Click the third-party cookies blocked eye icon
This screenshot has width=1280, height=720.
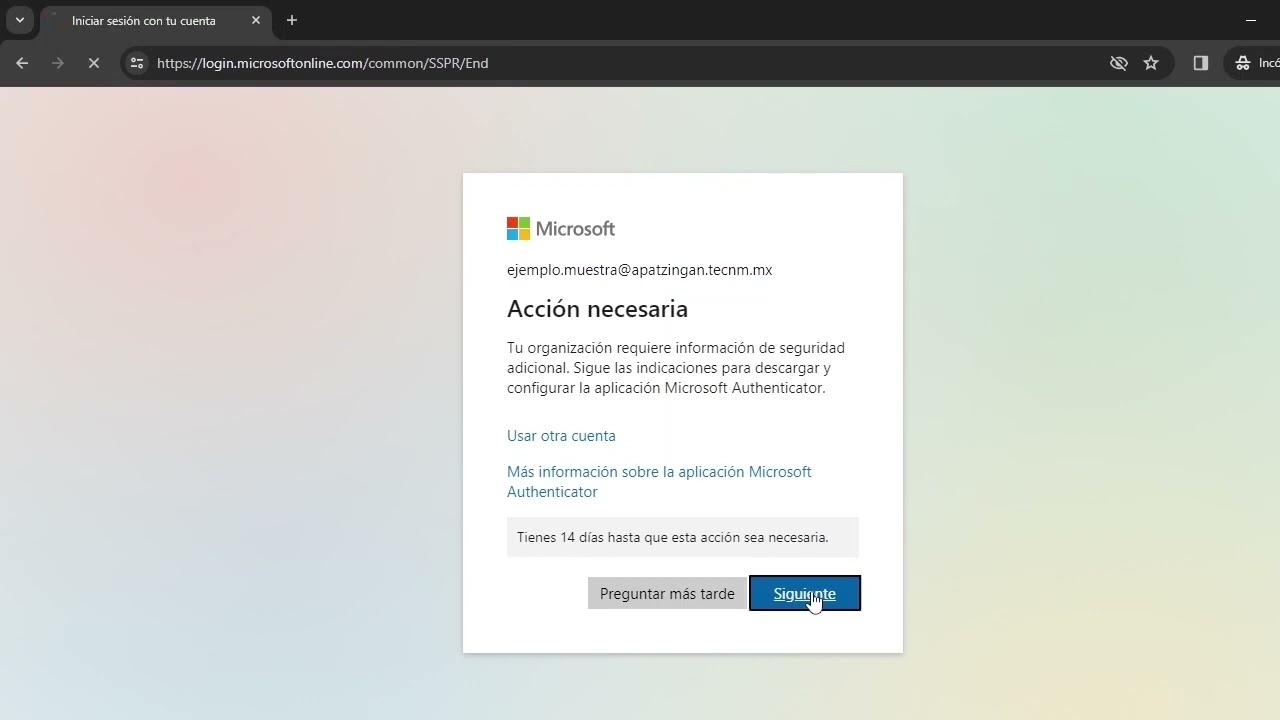(1118, 63)
